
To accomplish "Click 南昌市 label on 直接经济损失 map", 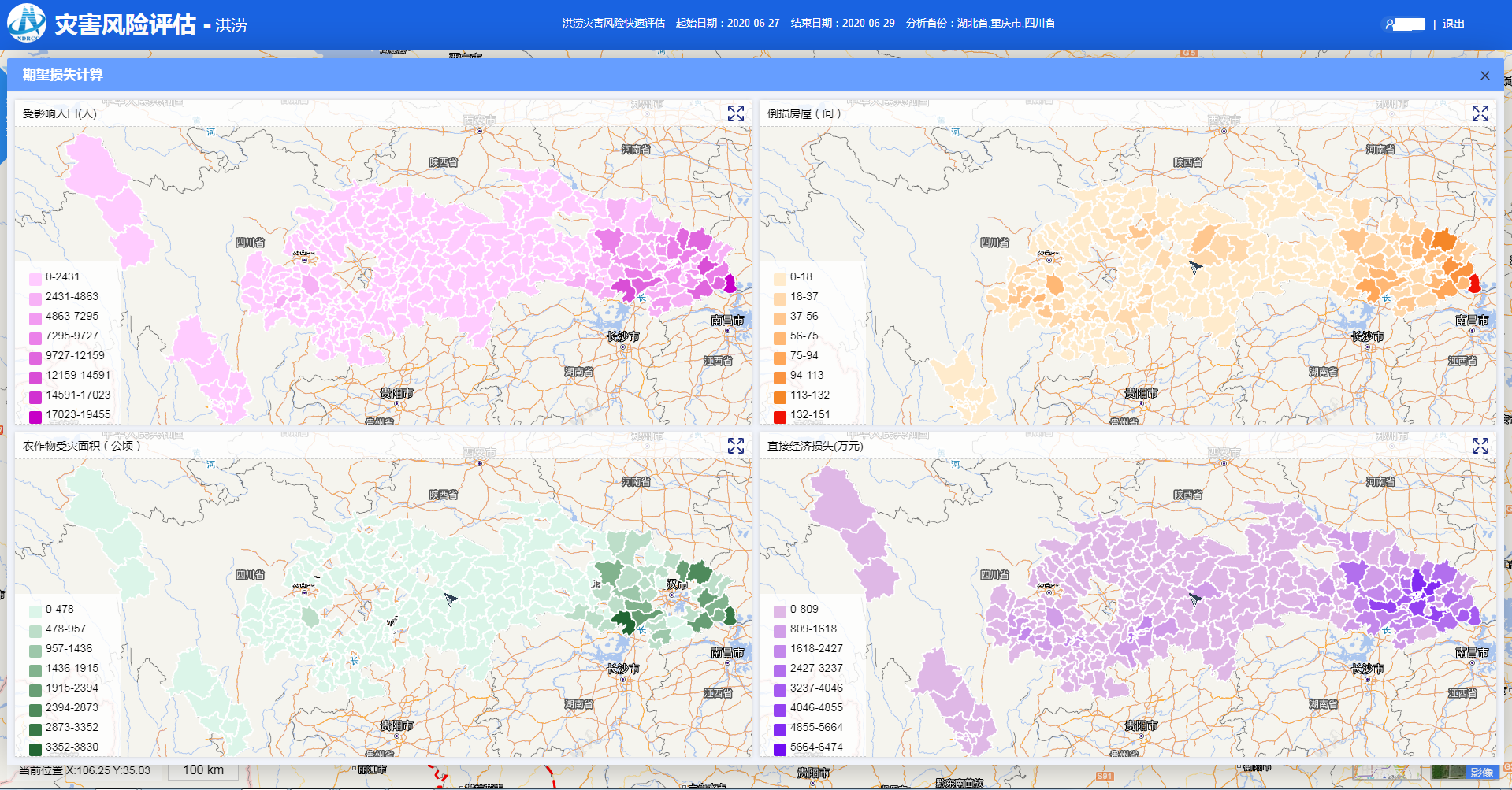I will click(x=1472, y=653).
